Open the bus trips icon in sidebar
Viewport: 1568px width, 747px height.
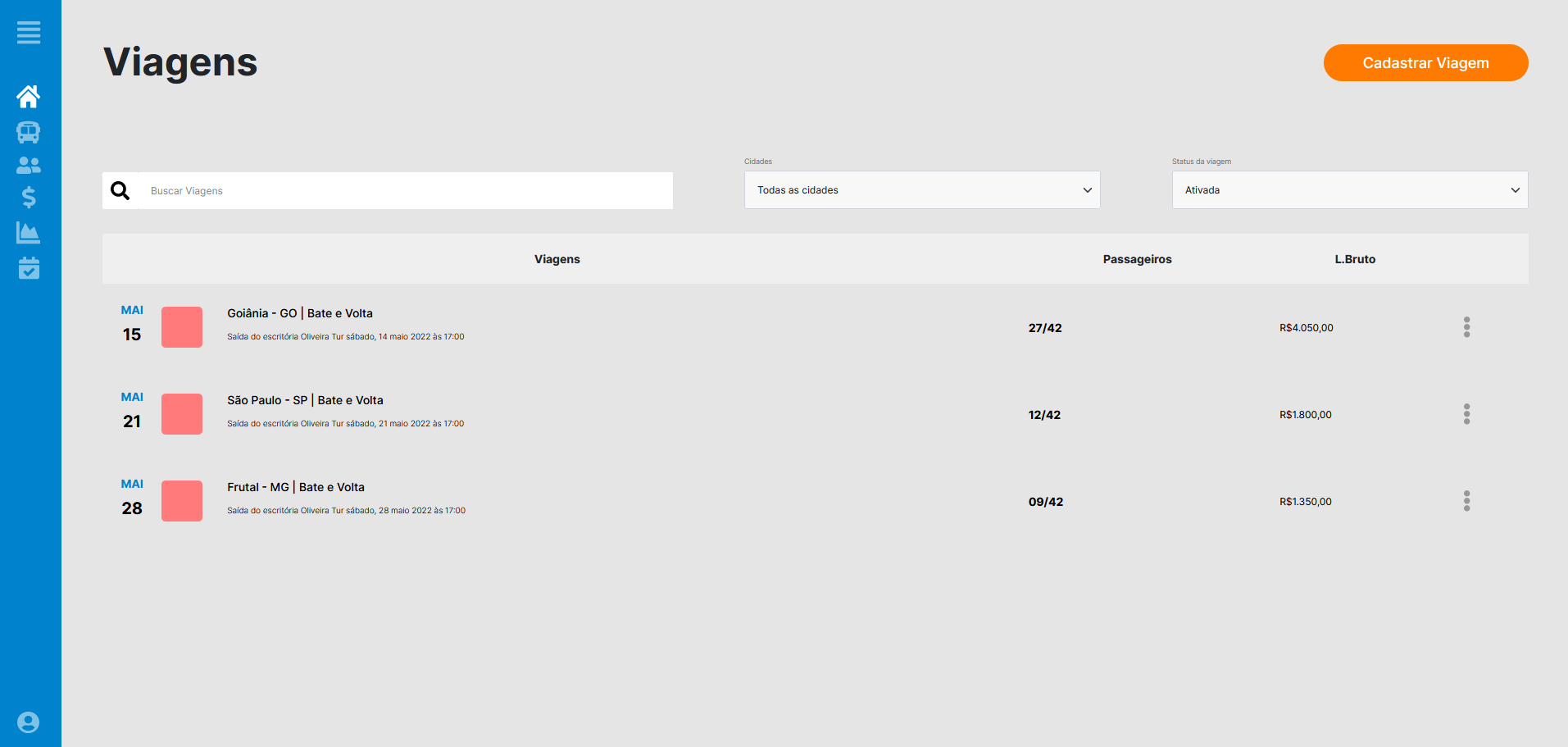tap(29, 132)
